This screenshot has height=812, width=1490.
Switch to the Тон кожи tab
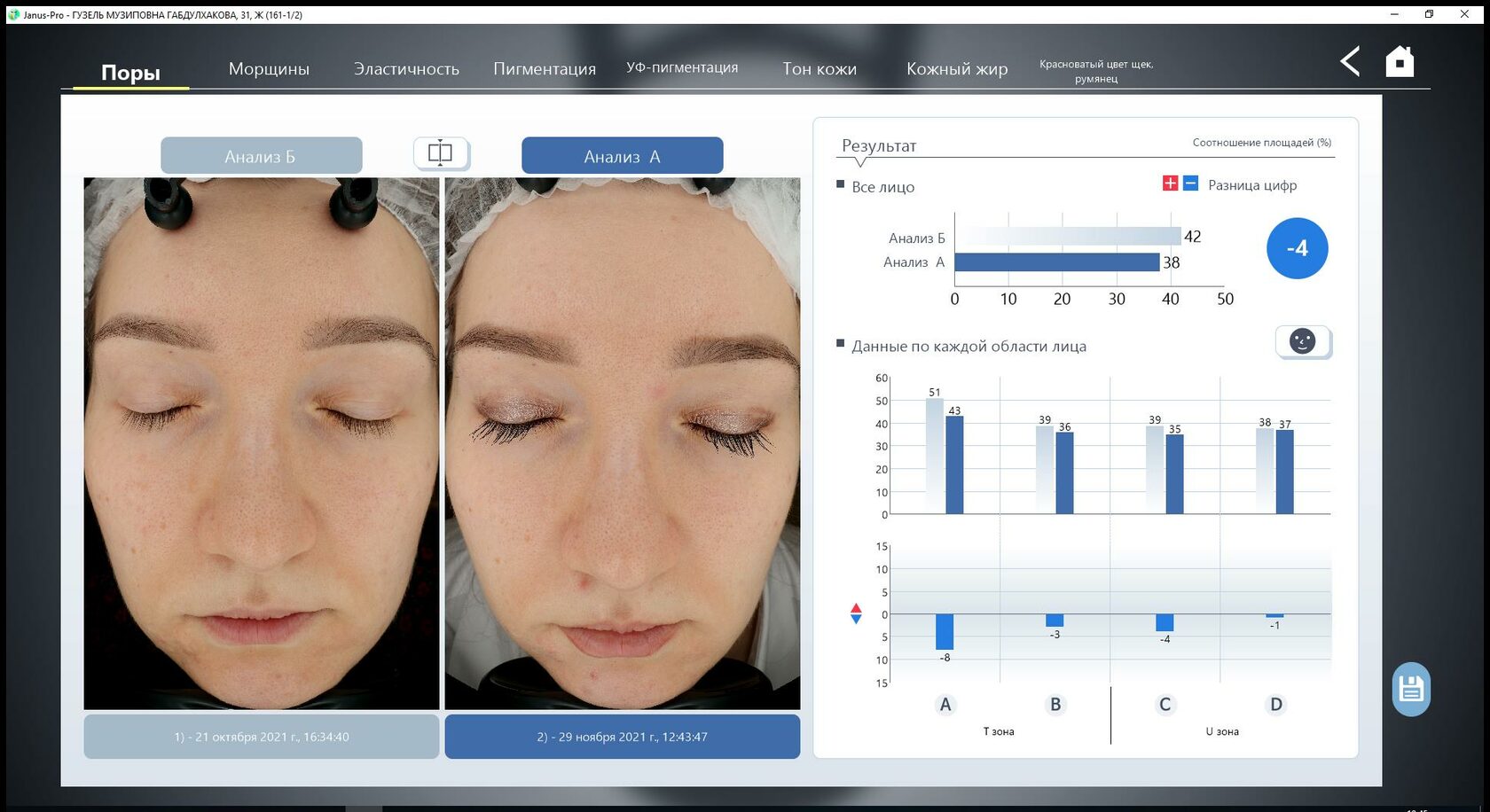click(x=819, y=69)
